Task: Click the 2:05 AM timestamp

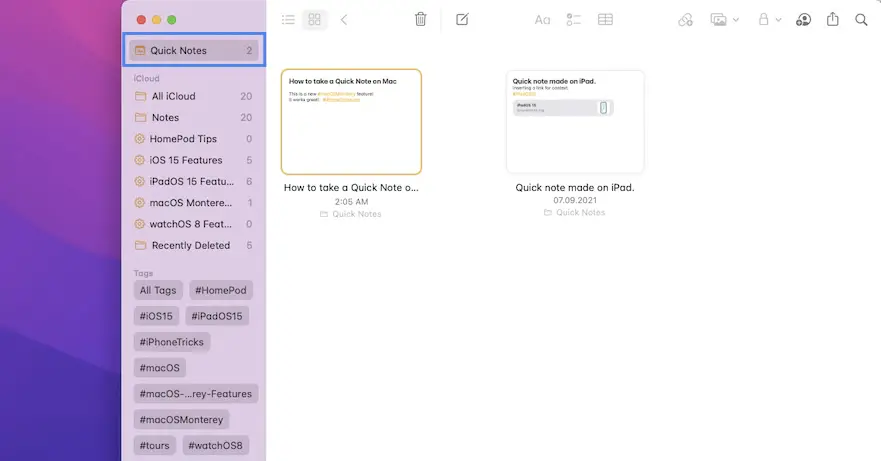Action: click(352, 202)
